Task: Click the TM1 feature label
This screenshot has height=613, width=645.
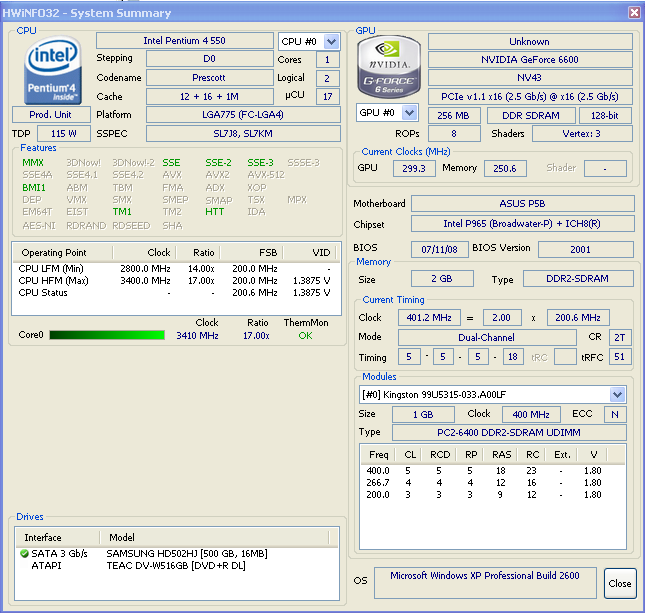Action: [122, 212]
